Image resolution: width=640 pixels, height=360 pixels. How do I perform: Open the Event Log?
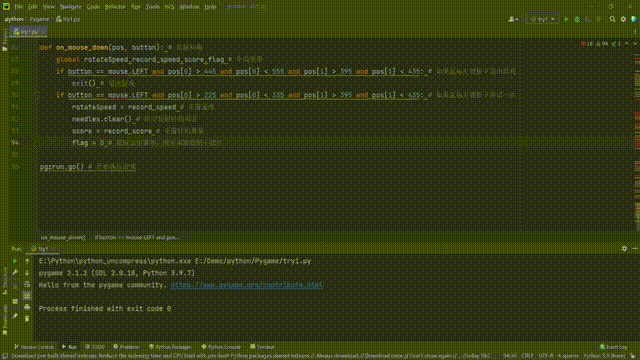pyautogui.click(x=613, y=347)
